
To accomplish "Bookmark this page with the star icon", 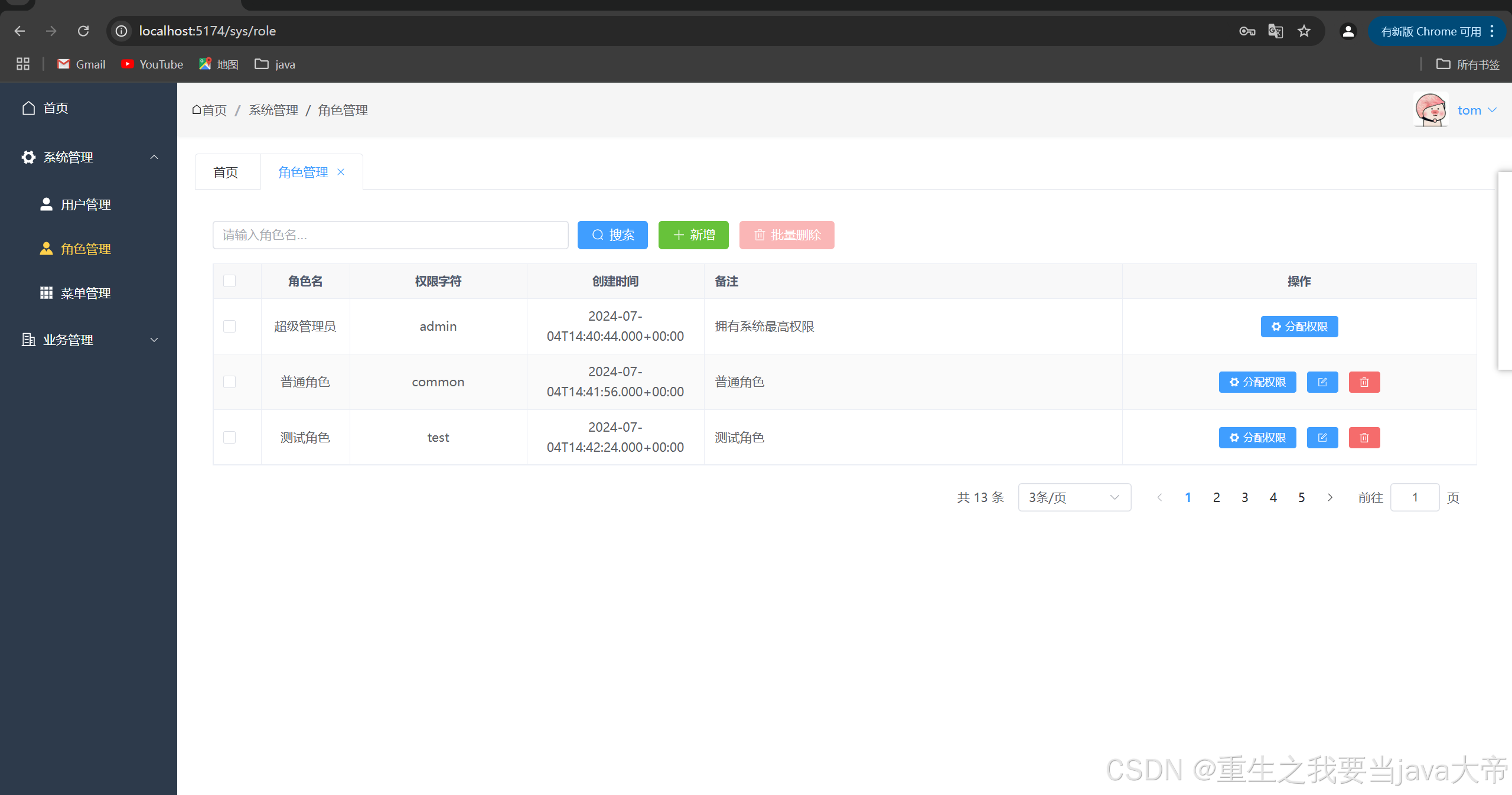I will tap(1304, 31).
